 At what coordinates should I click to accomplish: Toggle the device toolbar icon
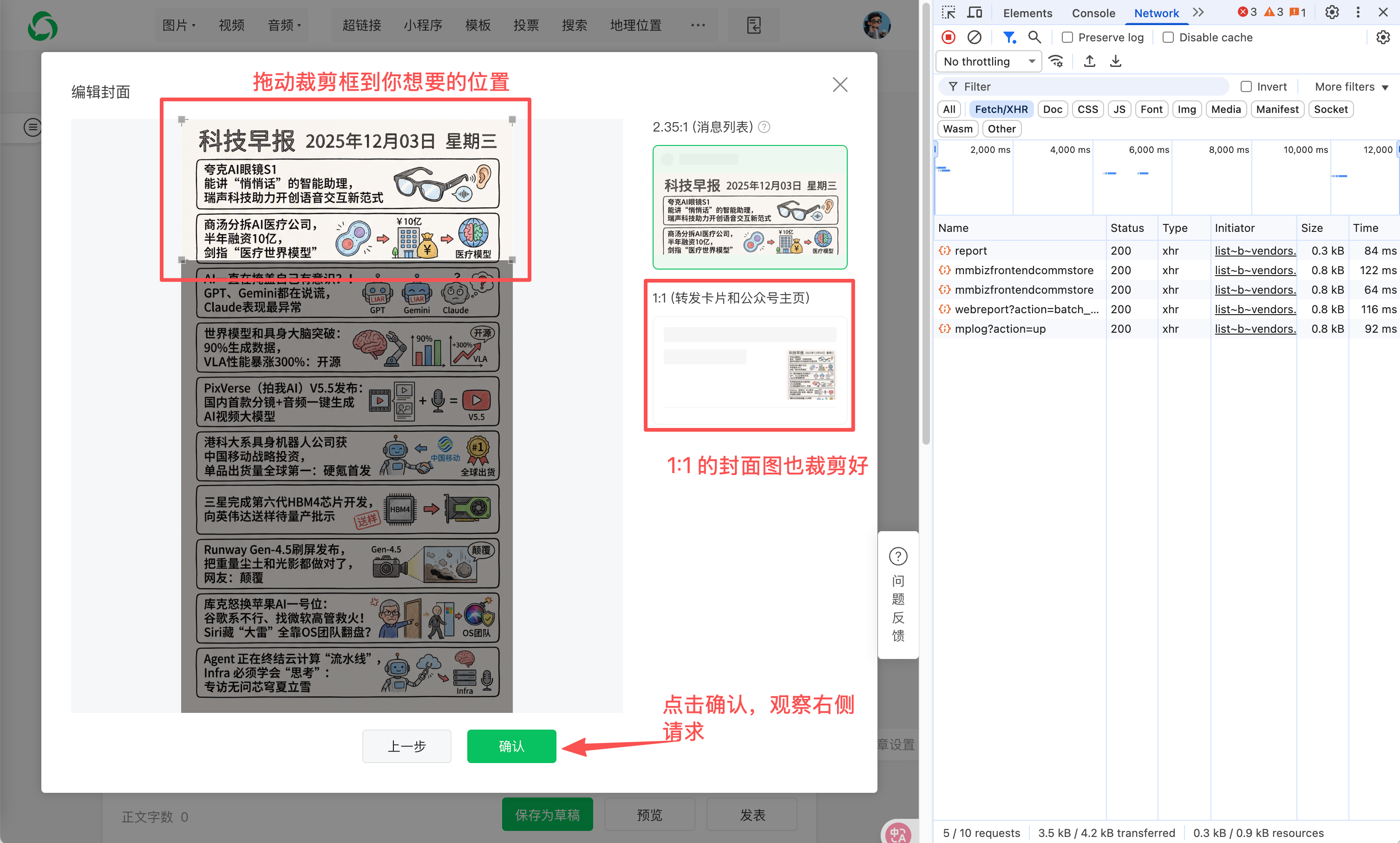pyautogui.click(x=974, y=13)
